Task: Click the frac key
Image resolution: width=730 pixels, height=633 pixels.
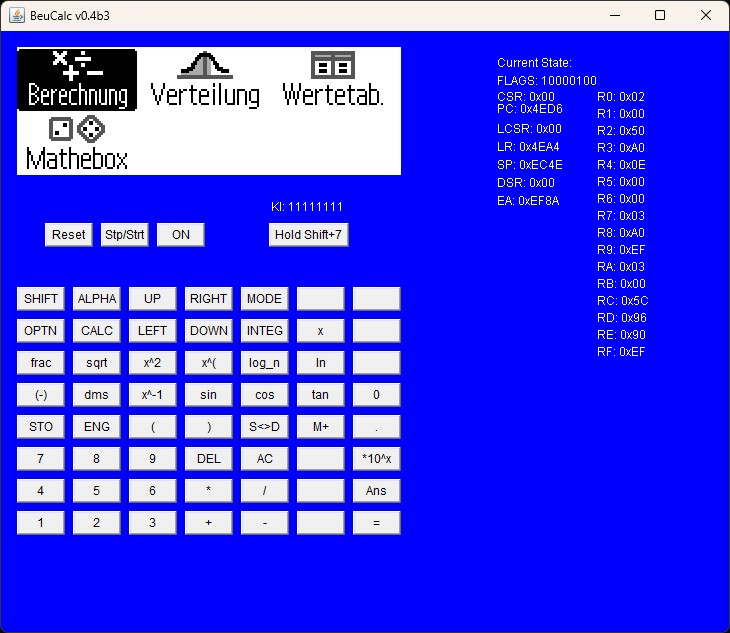Action: point(41,363)
